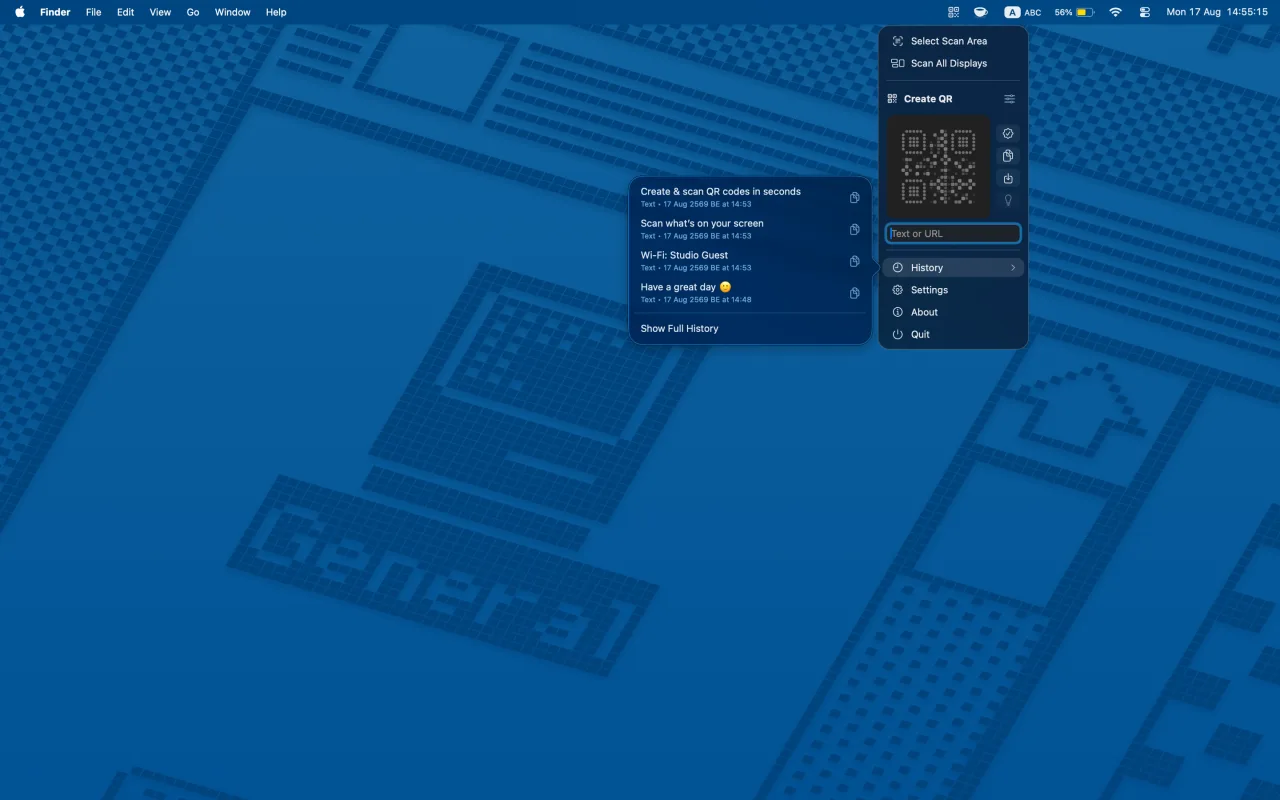Viewport: 1280px width, 800px height.
Task: Open the ABC input source menu
Action: pos(1023,12)
